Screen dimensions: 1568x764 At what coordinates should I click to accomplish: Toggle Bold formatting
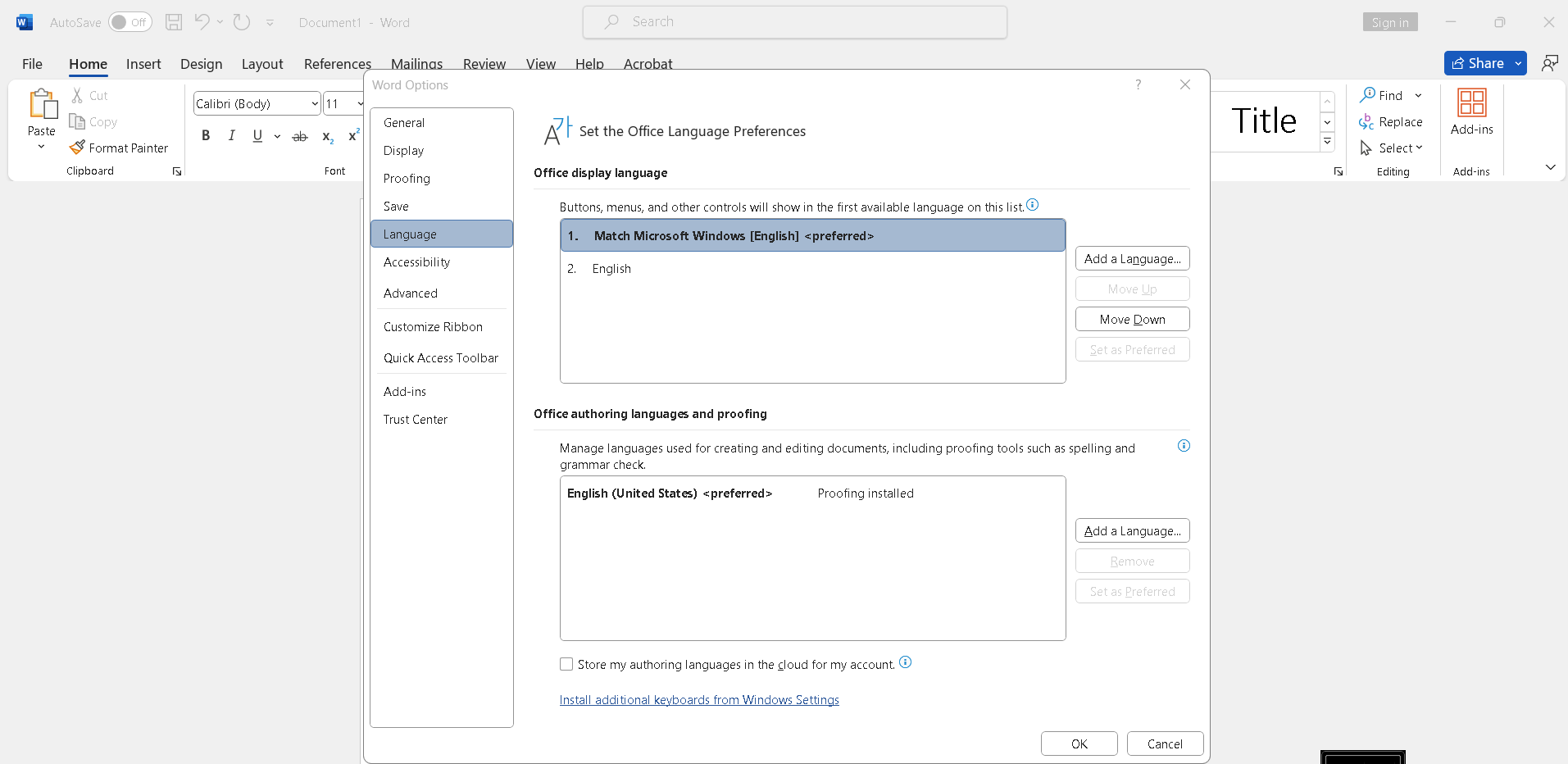206,135
